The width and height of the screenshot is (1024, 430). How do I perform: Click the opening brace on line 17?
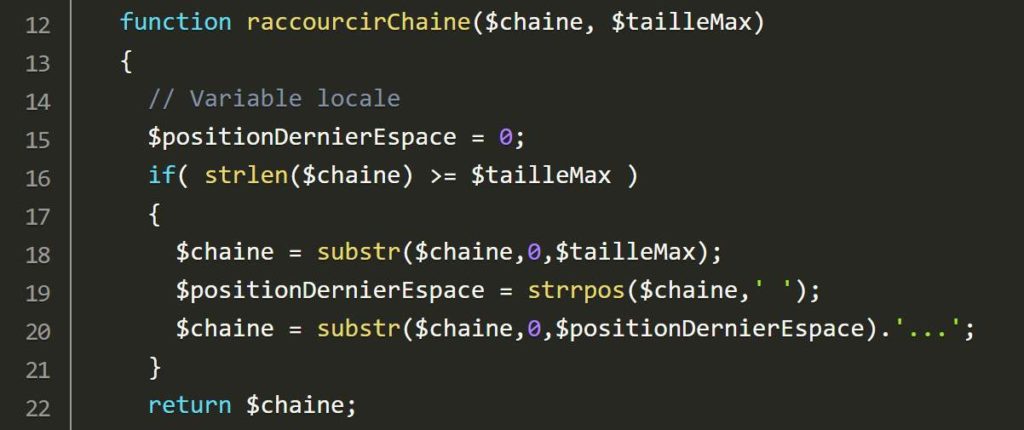click(155, 214)
